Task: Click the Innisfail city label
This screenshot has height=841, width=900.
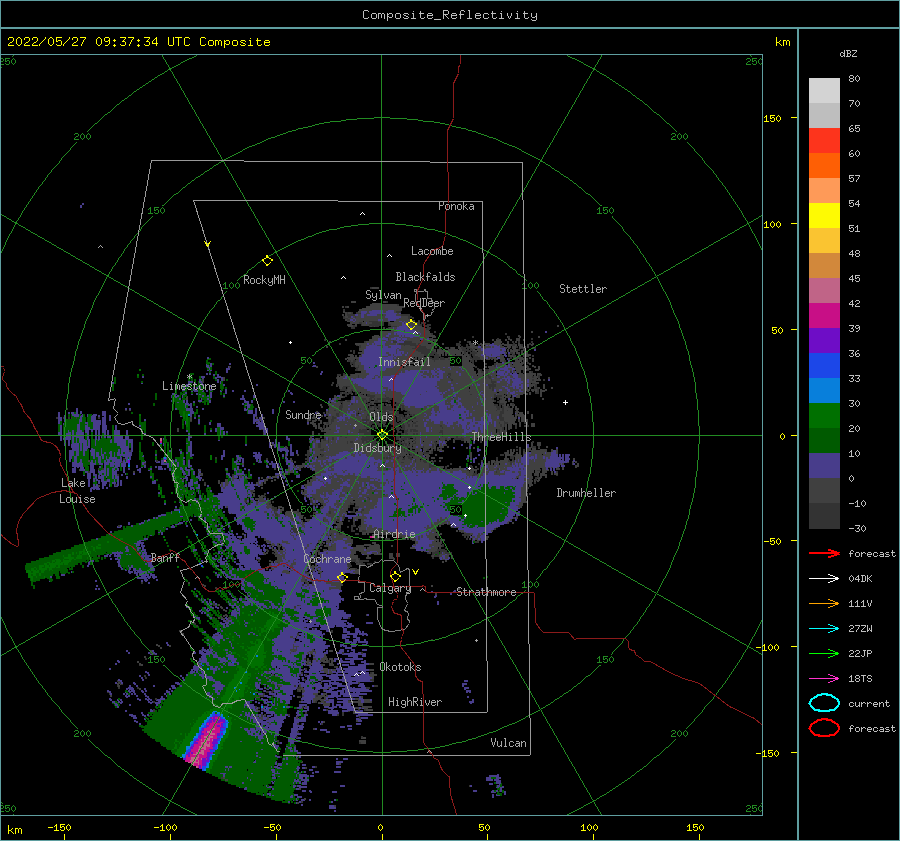Action: [404, 362]
